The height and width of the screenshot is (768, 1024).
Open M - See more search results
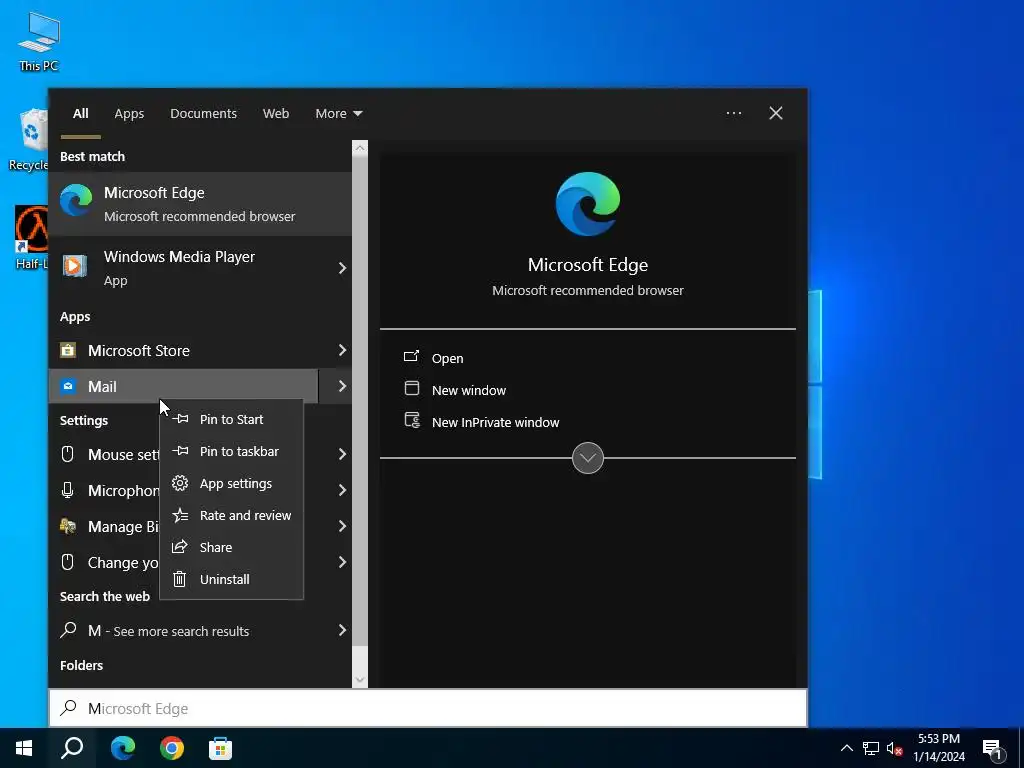(184, 631)
